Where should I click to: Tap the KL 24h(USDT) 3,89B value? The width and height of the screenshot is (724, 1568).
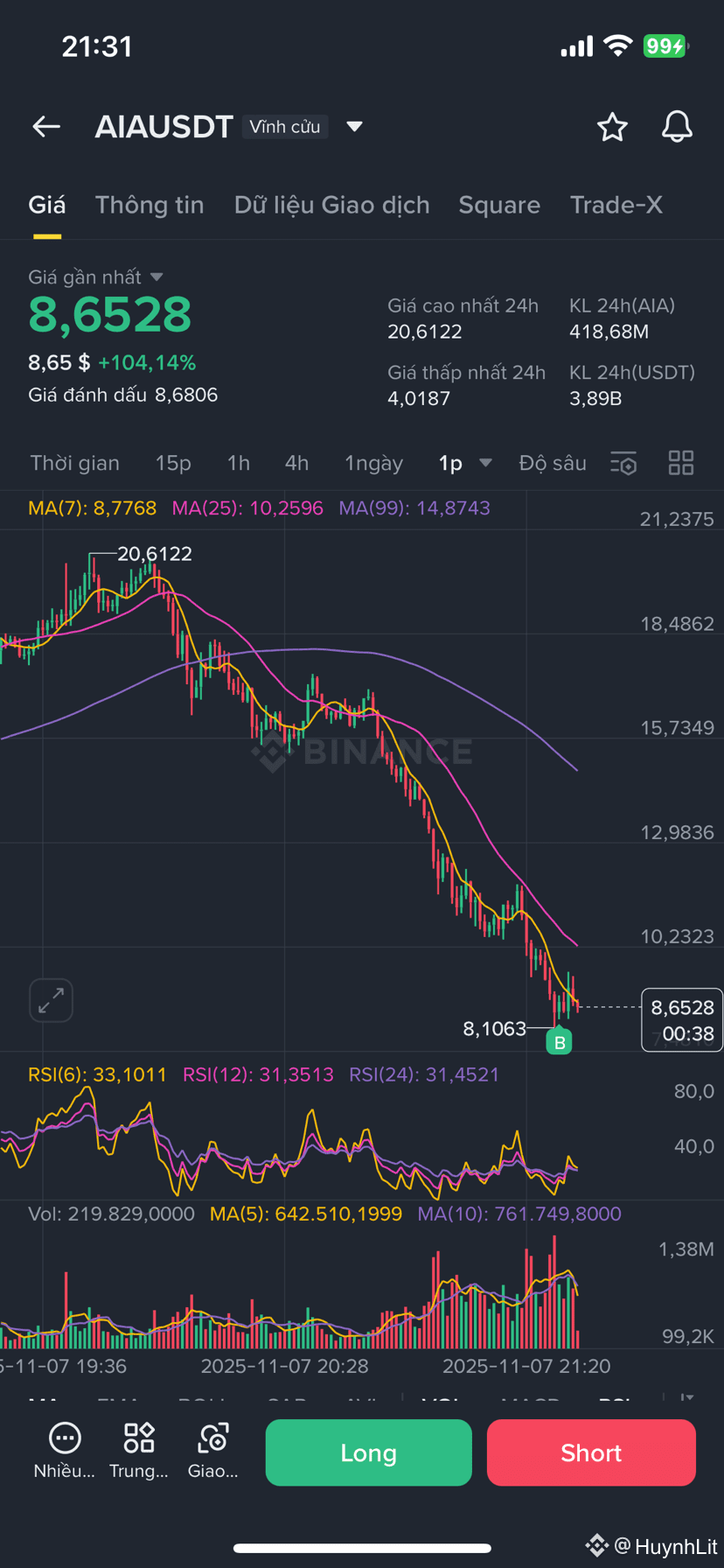click(x=595, y=398)
